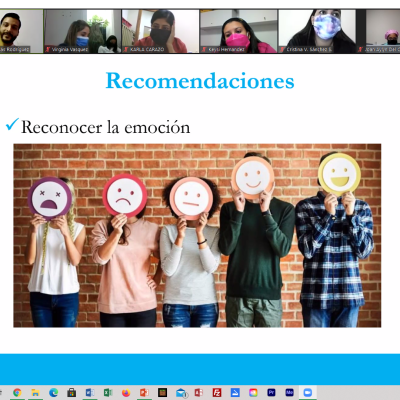
Task: Launch FileZilla from the taskbar
Action: coord(217,392)
